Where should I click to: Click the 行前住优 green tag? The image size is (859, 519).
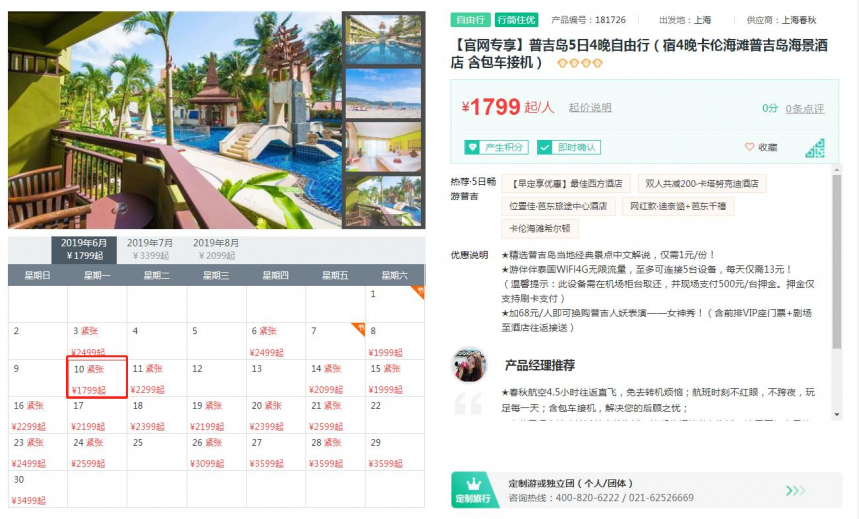516,20
